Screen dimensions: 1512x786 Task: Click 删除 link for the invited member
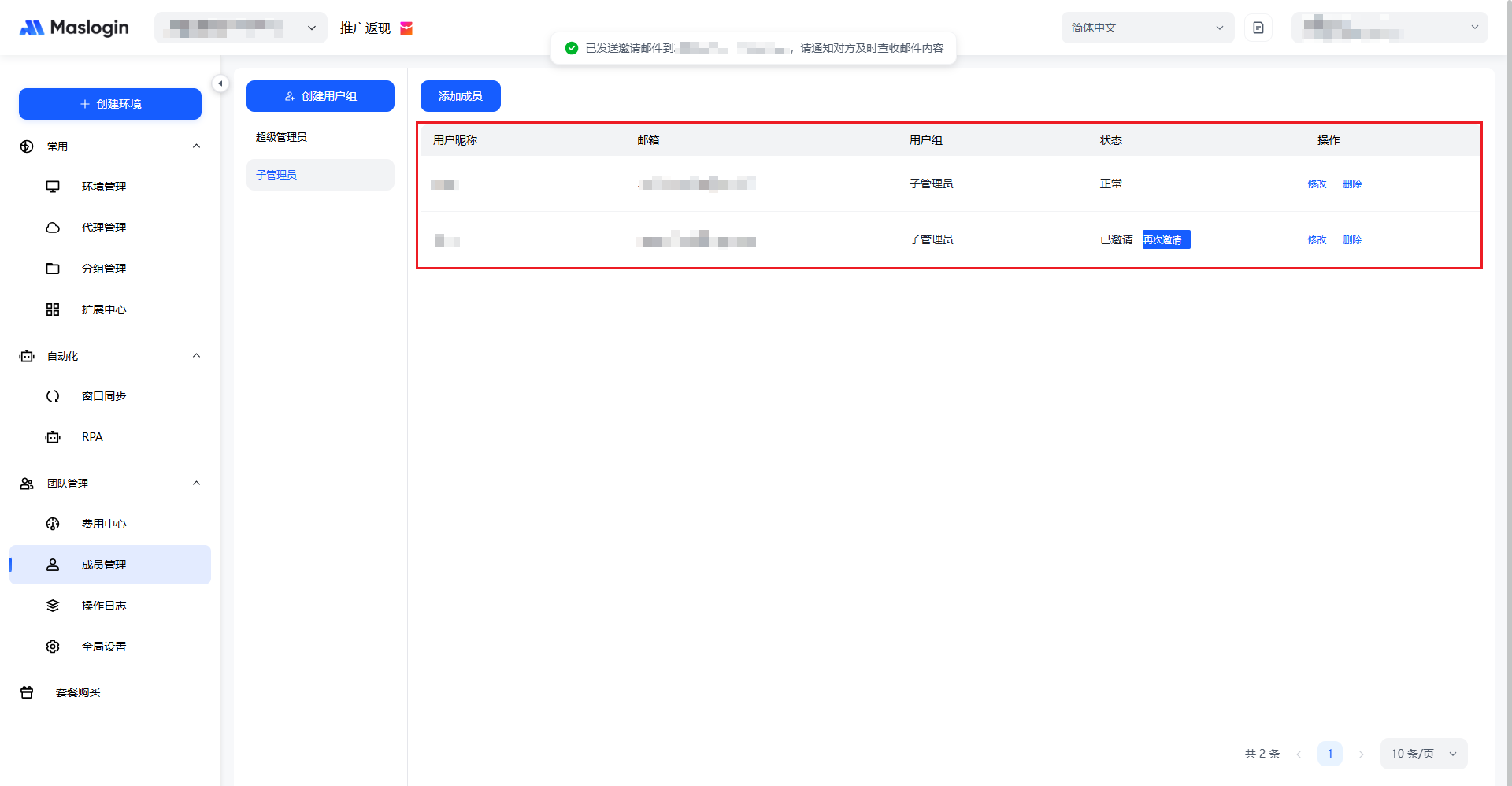click(x=1352, y=239)
